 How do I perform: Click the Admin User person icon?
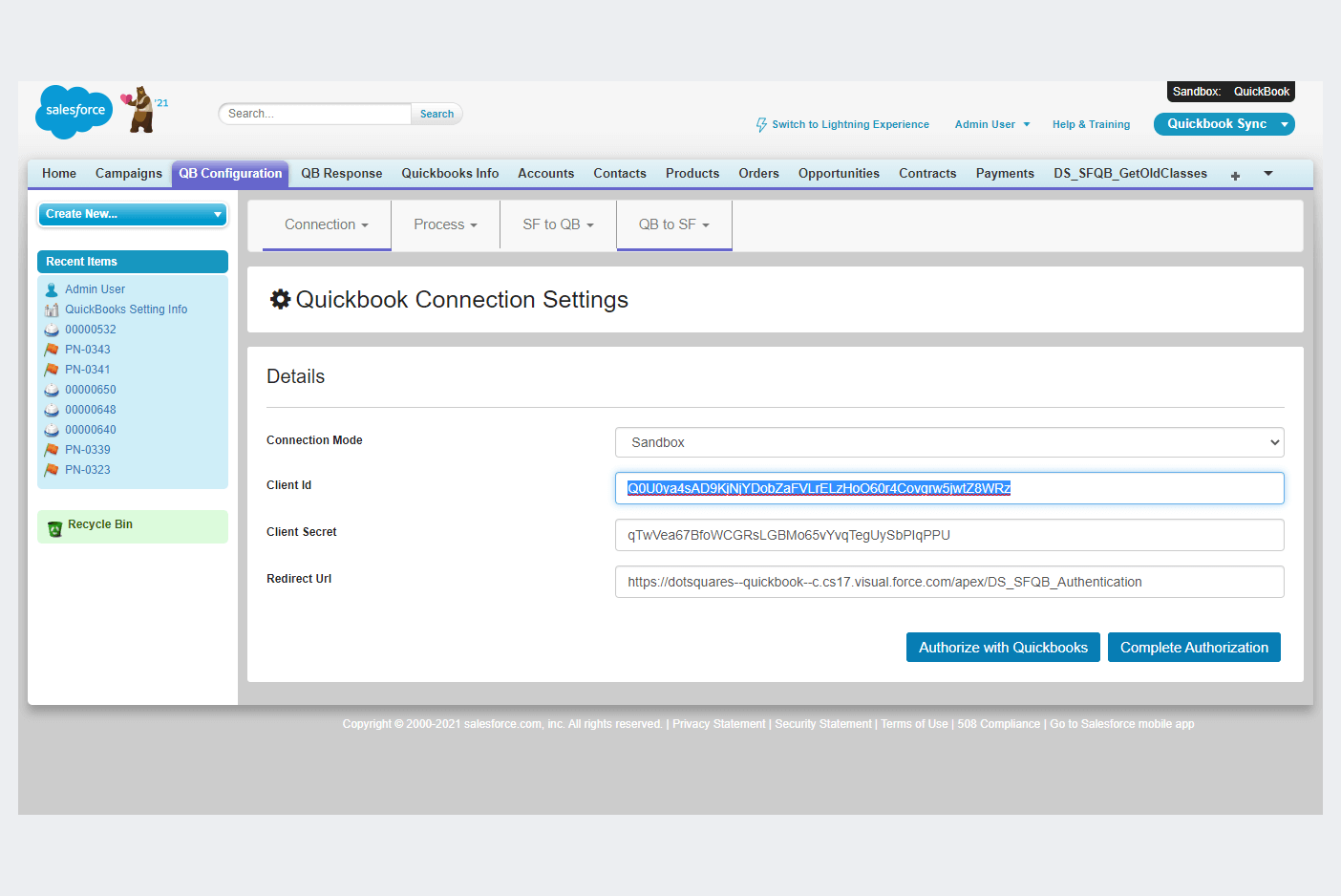(52, 289)
